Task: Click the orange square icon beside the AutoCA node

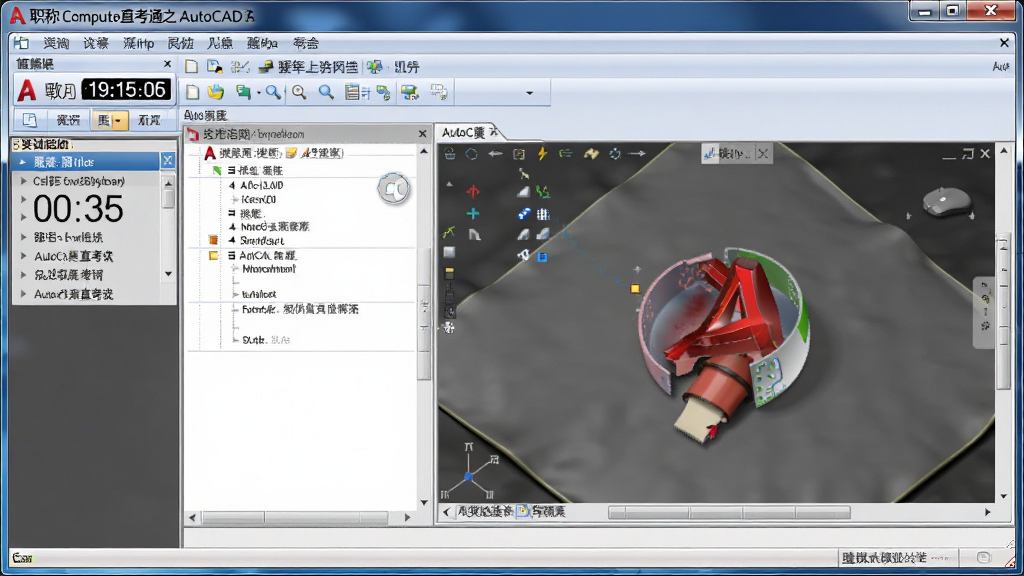Action: [214, 256]
